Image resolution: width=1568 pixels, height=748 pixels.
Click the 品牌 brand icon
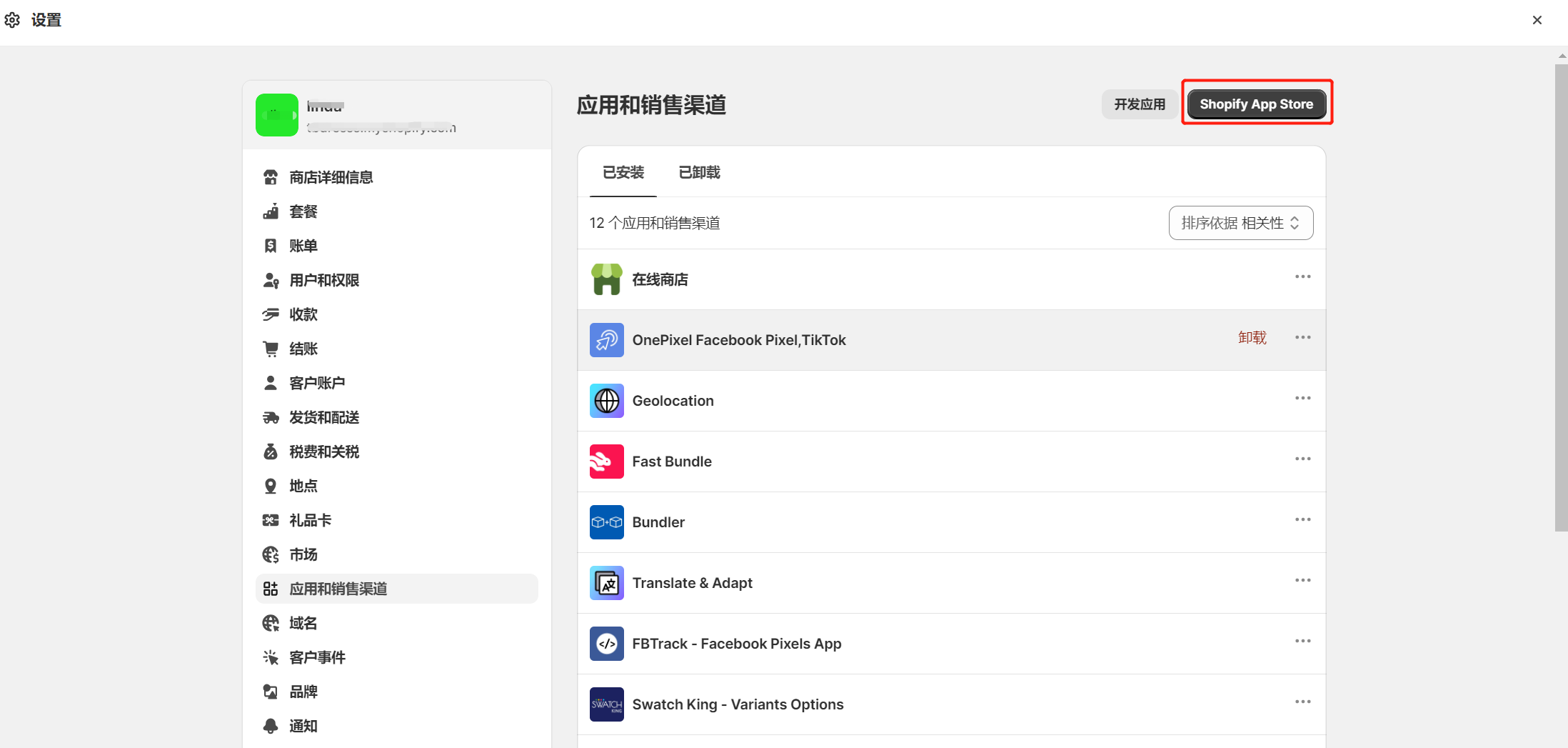pos(271,692)
